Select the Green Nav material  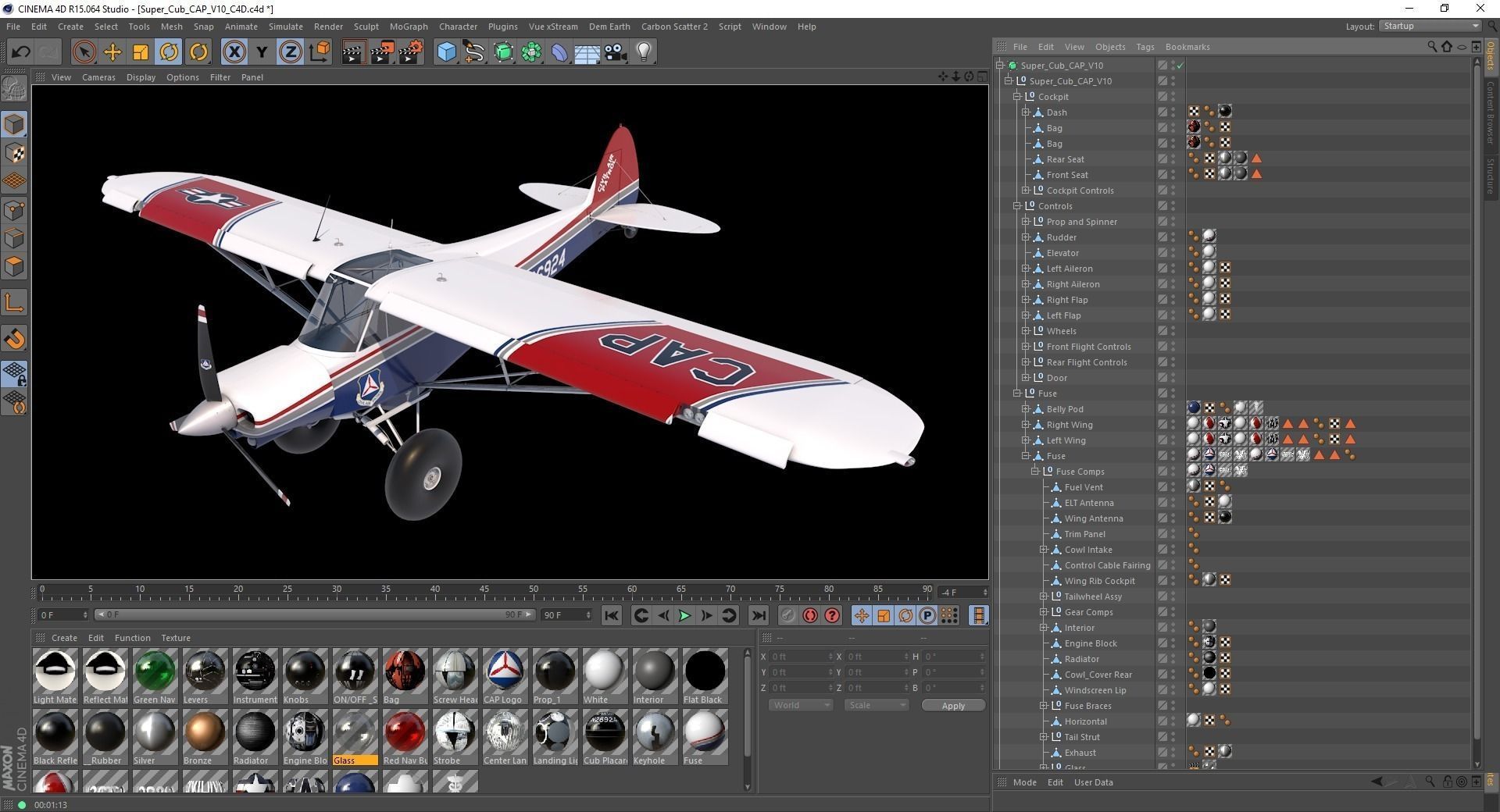point(155,677)
